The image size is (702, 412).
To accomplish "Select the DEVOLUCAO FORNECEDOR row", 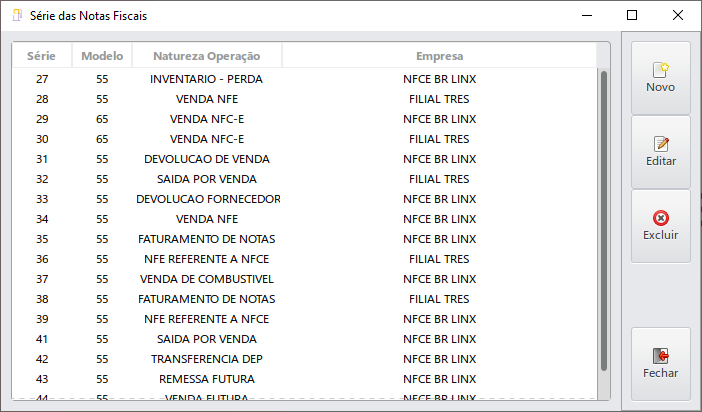I will pyautogui.click(x=205, y=199).
